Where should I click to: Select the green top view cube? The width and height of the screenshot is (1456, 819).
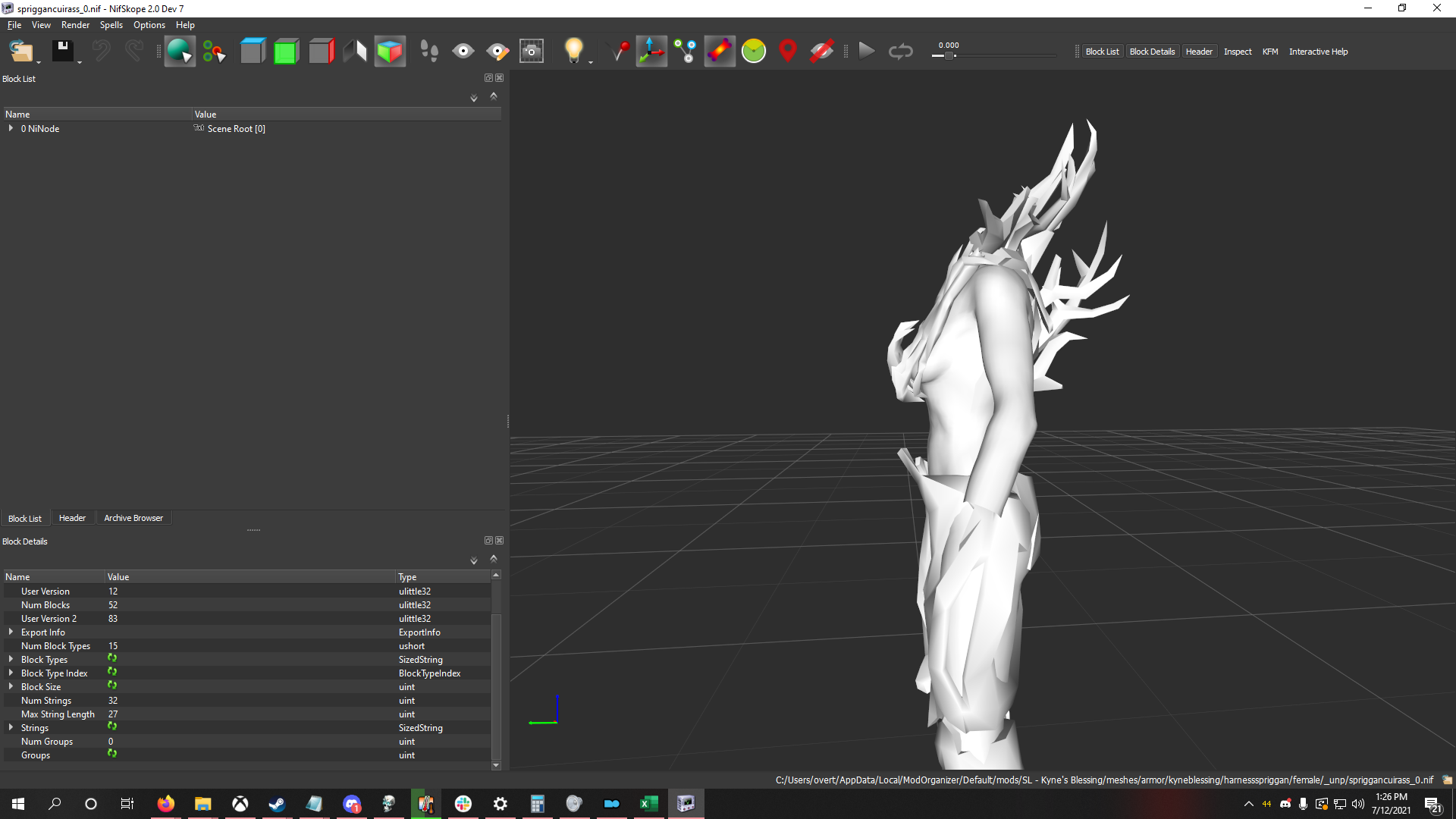(x=287, y=52)
